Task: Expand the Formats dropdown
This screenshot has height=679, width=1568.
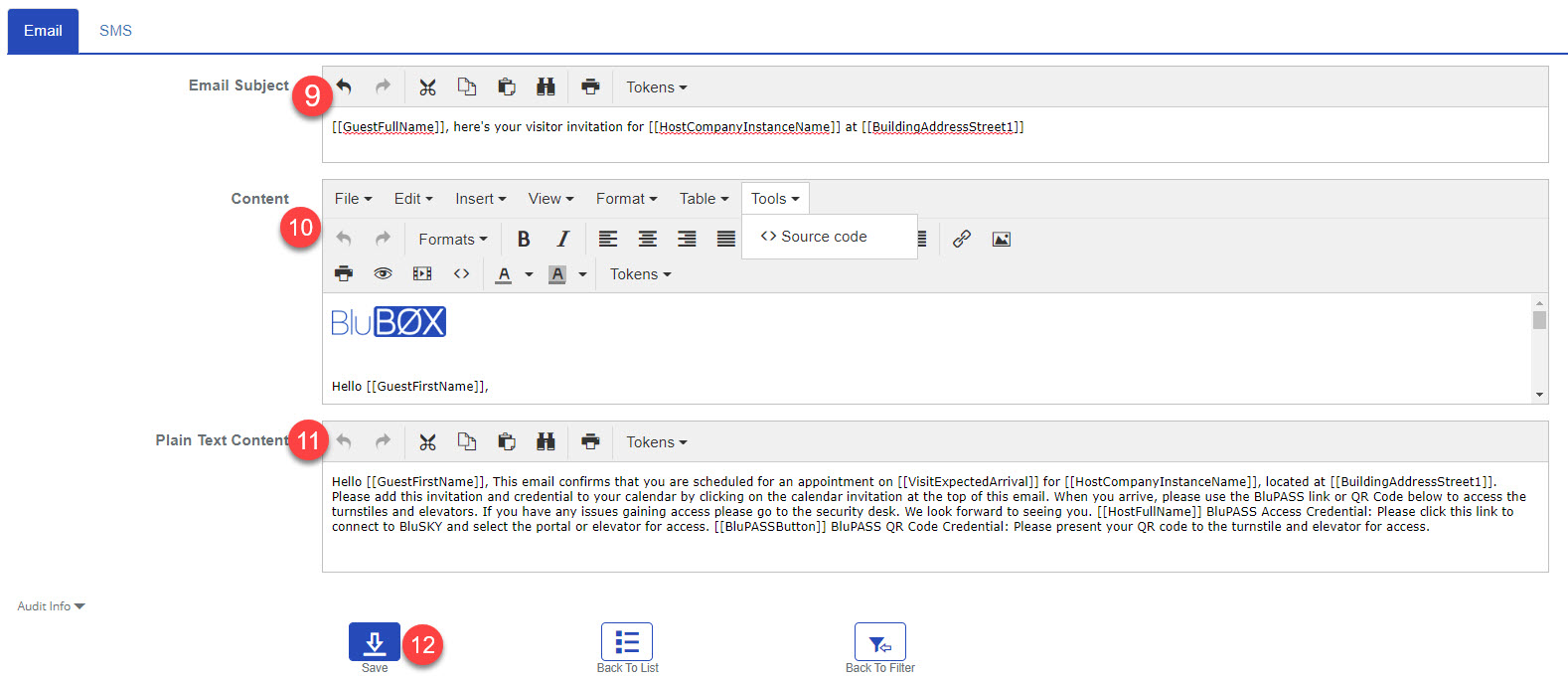Action: (453, 240)
